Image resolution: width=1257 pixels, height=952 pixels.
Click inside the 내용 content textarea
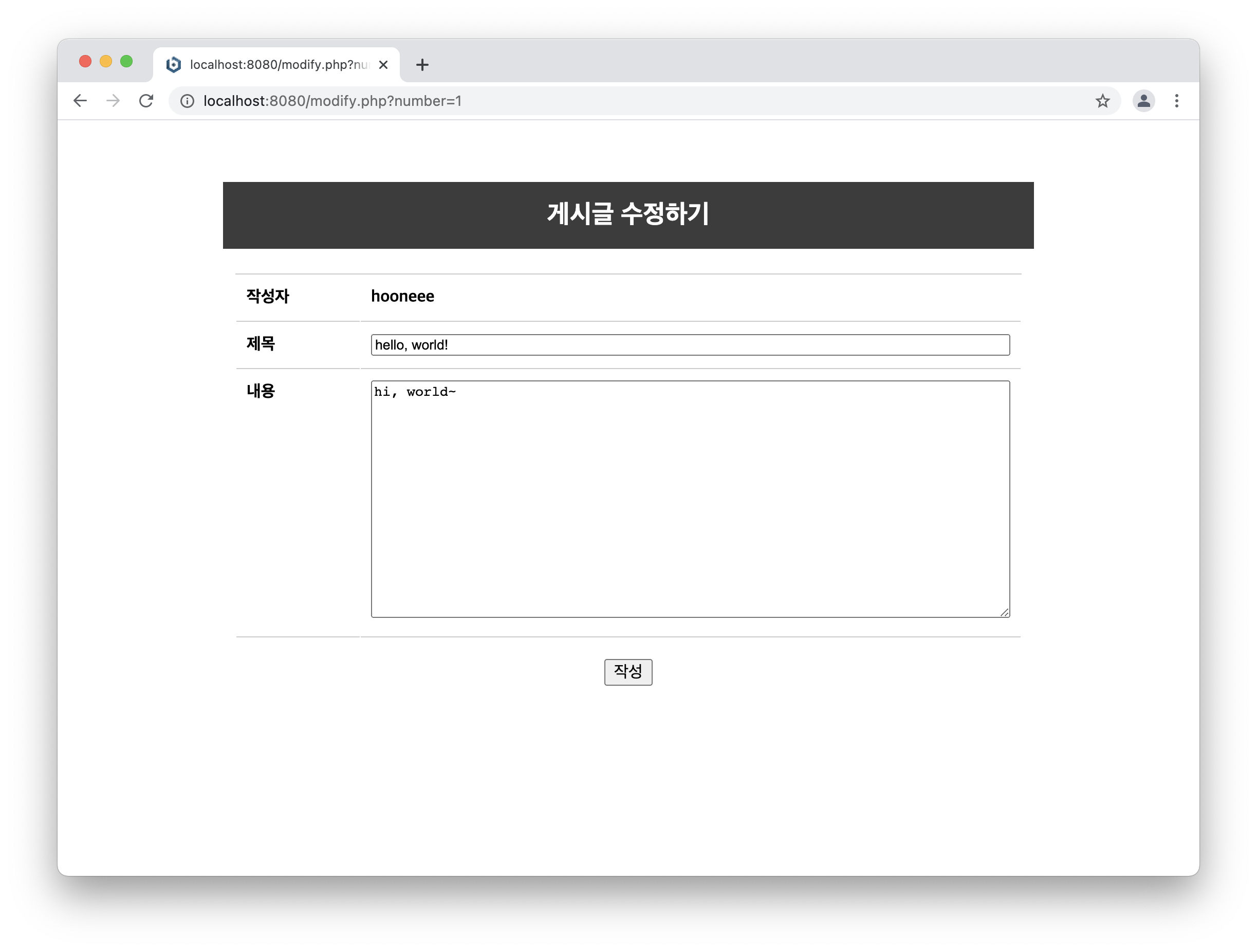point(690,499)
